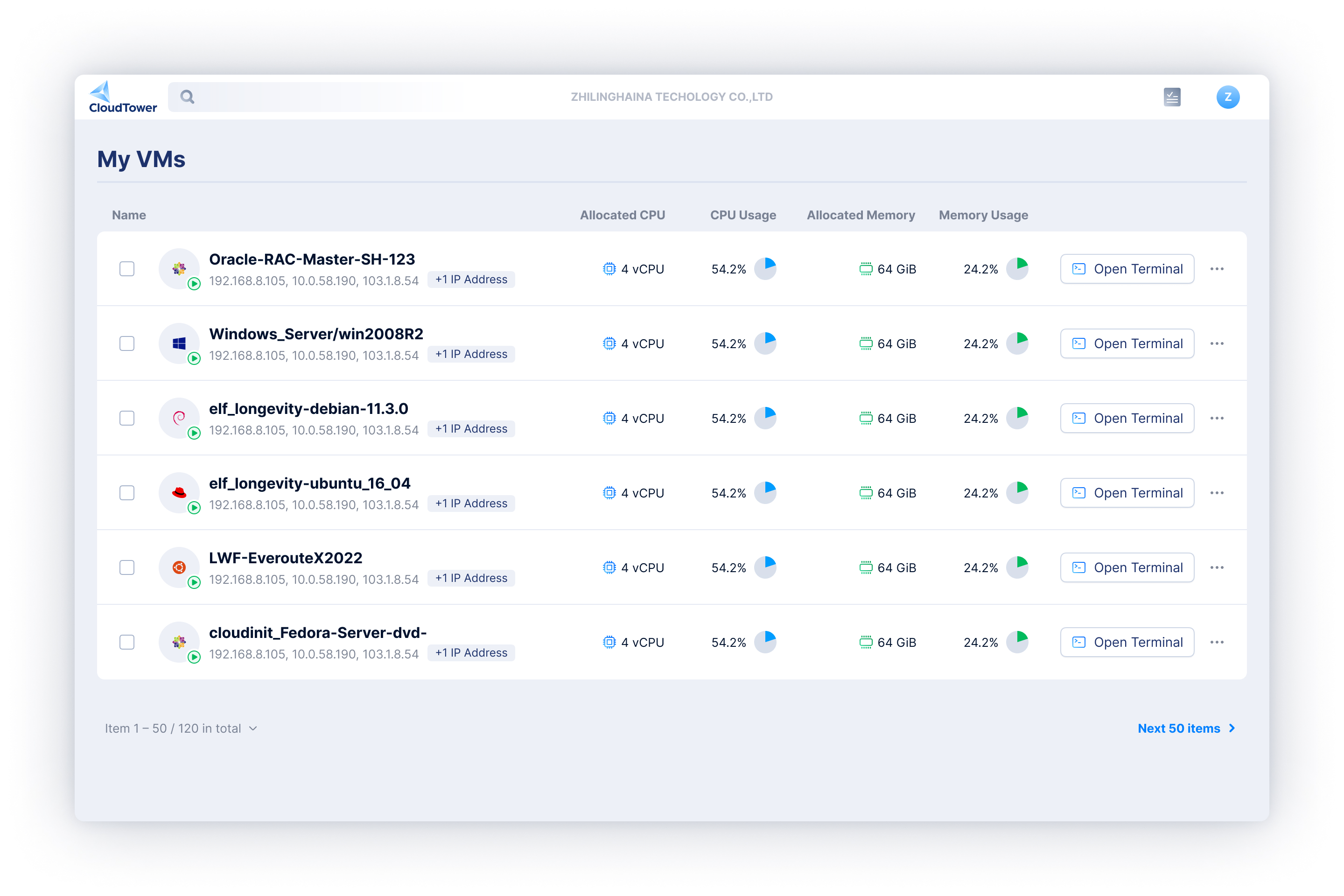The image size is (1344, 896).
Task: Click the Debian icon of elf_longevity-debian-11.3.0
Action: (x=179, y=418)
